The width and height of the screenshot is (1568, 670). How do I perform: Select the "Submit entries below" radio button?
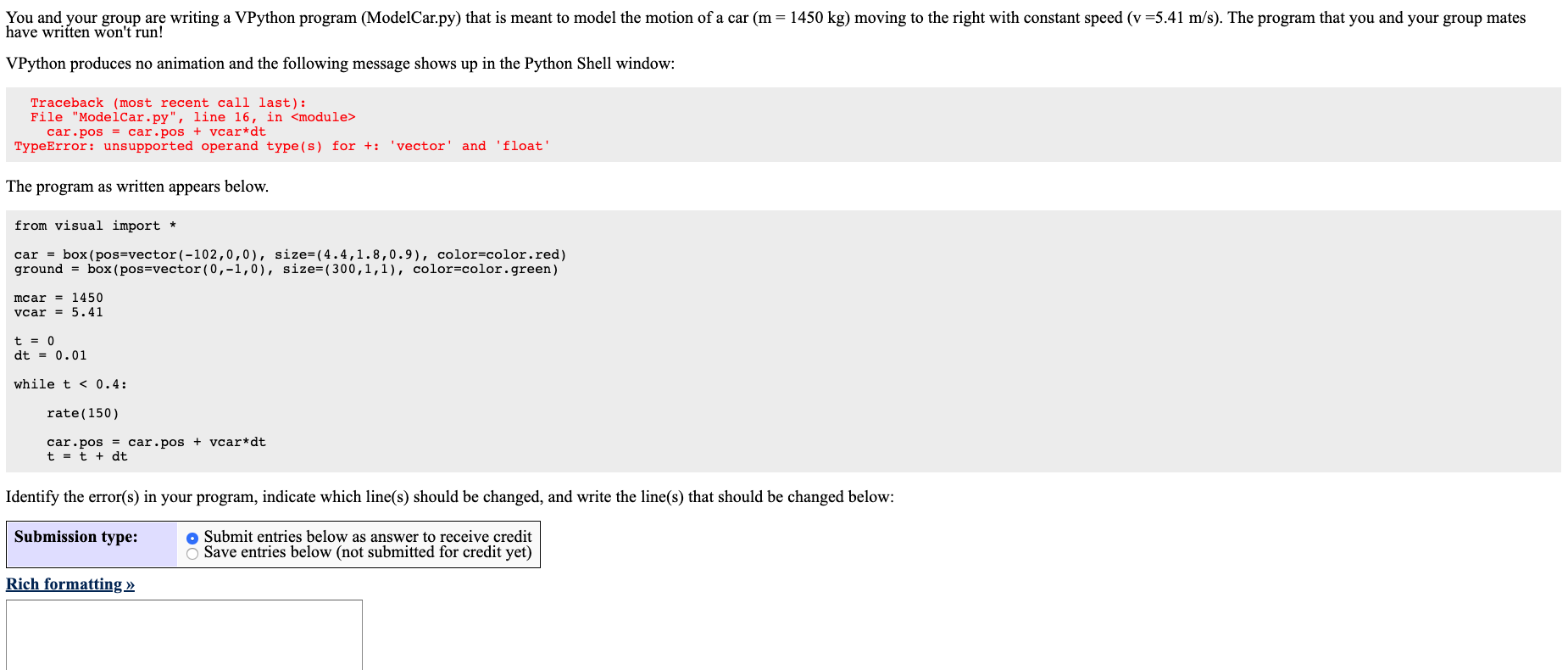[192, 536]
